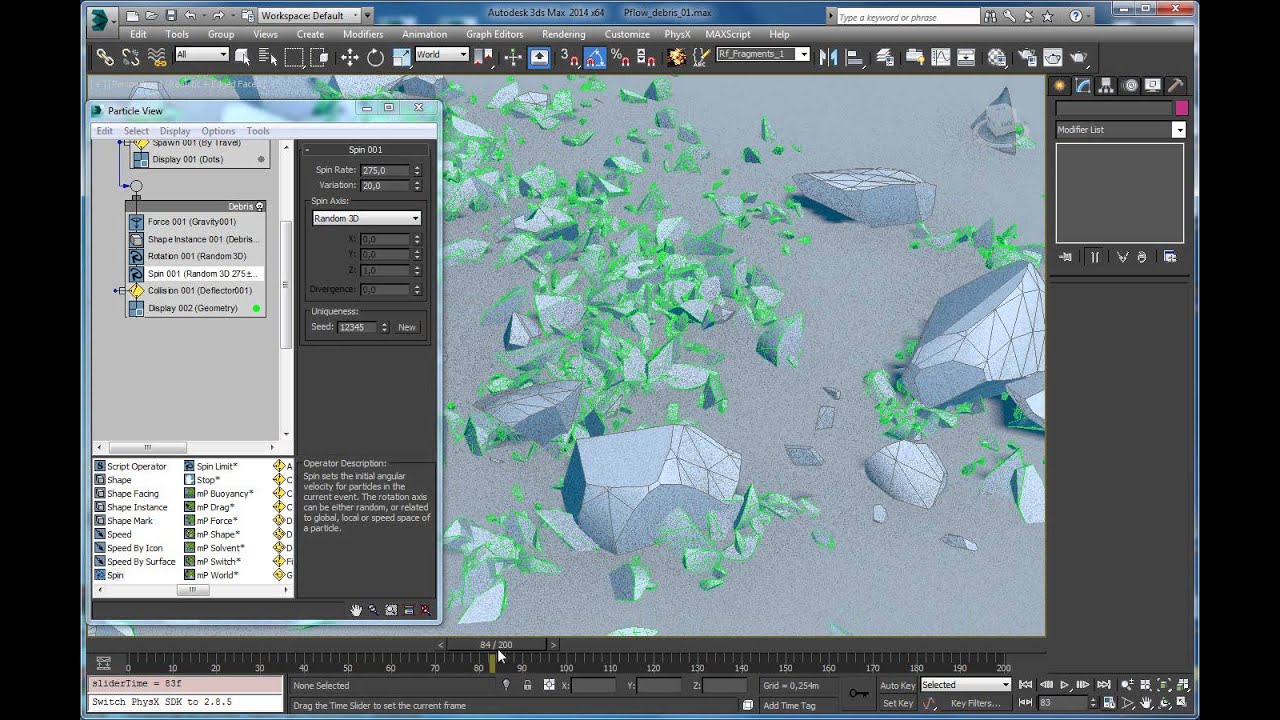
Task: Open the Create command panel tab
Action: click(1059, 85)
